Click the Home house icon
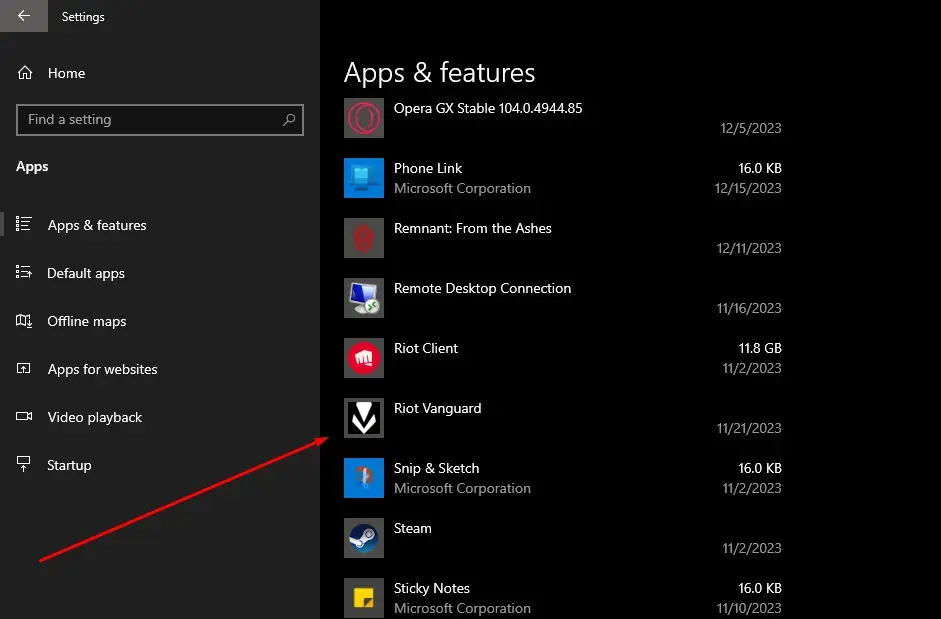Image resolution: width=941 pixels, height=619 pixels. click(25, 73)
